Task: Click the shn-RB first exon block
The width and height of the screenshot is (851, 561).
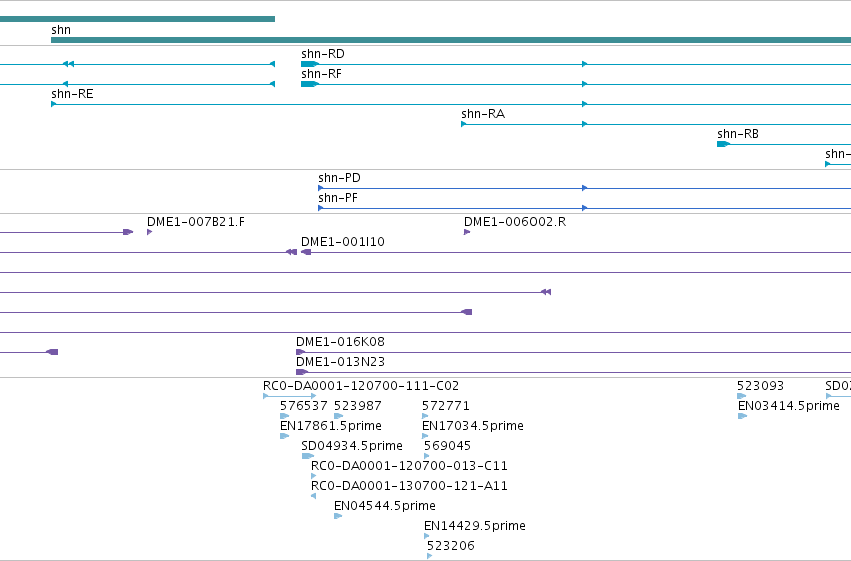Action: [723, 144]
